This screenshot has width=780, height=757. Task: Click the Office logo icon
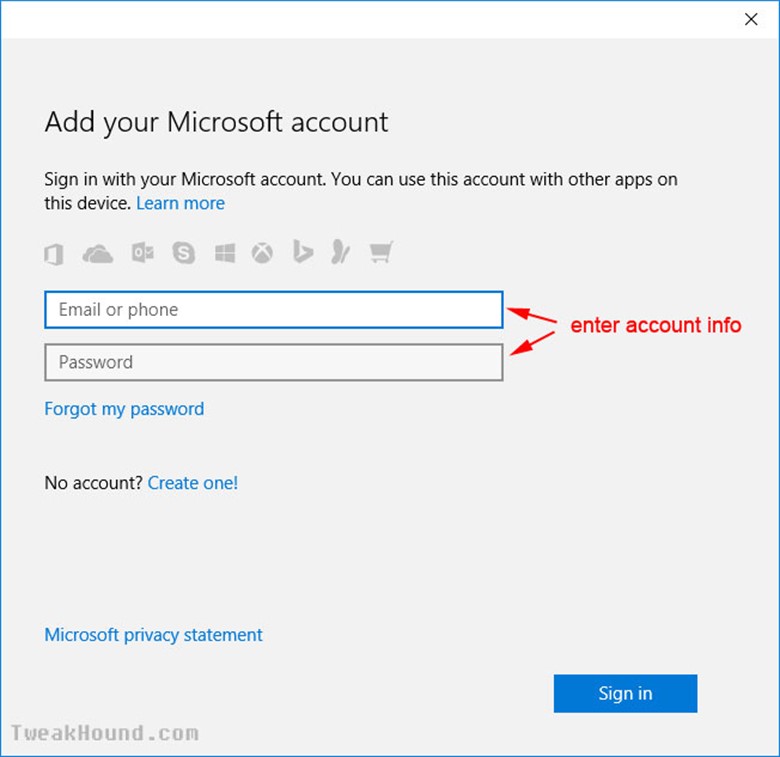tap(54, 254)
